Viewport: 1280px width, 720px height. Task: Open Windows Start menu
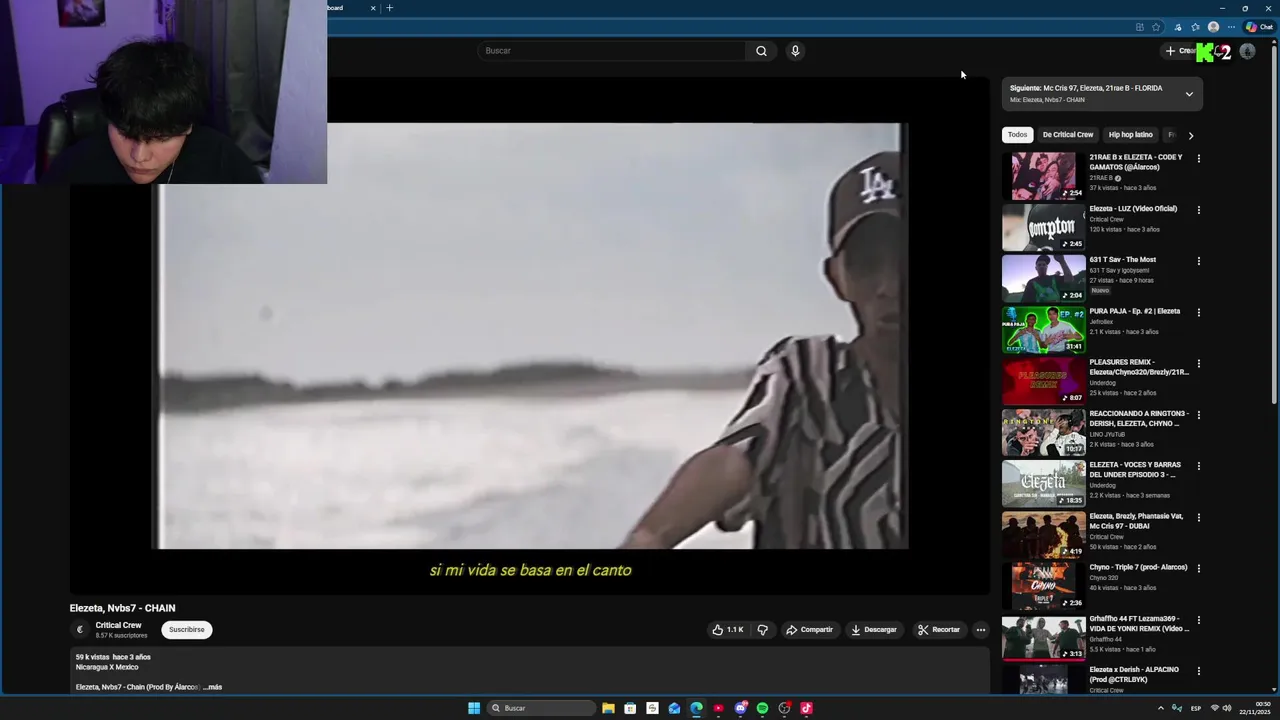point(474,708)
